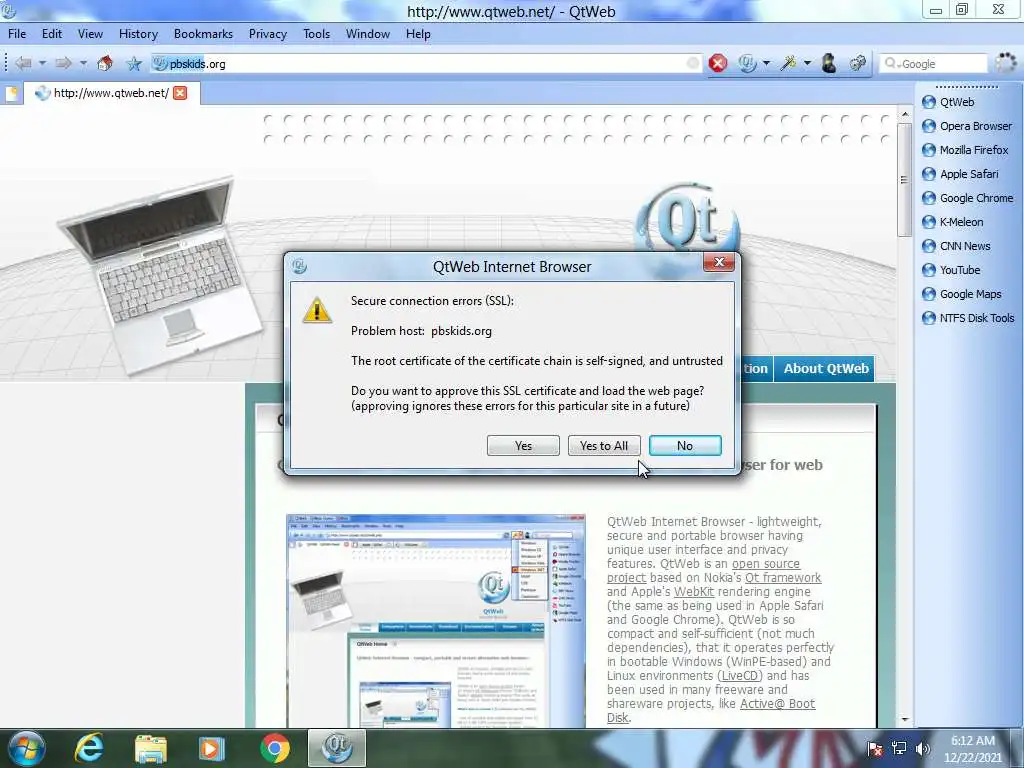Screen dimensions: 1024x768
Task: Open NTFS Disk Tools sidebar bookmark
Action: 968,318
